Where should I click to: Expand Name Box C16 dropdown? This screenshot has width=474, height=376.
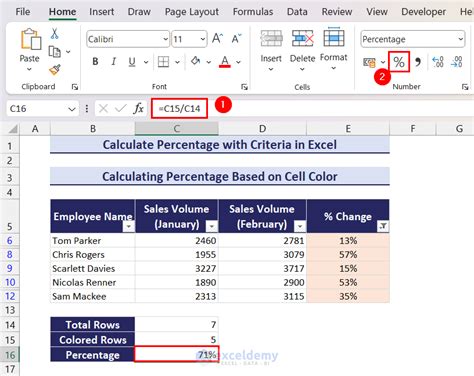(x=72, y=109)
